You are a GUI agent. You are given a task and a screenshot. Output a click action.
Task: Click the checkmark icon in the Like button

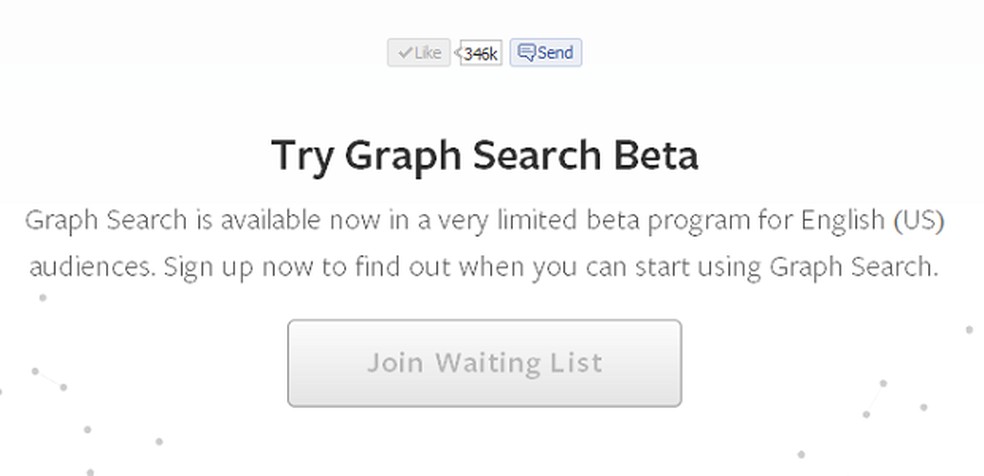click(405, 53)
